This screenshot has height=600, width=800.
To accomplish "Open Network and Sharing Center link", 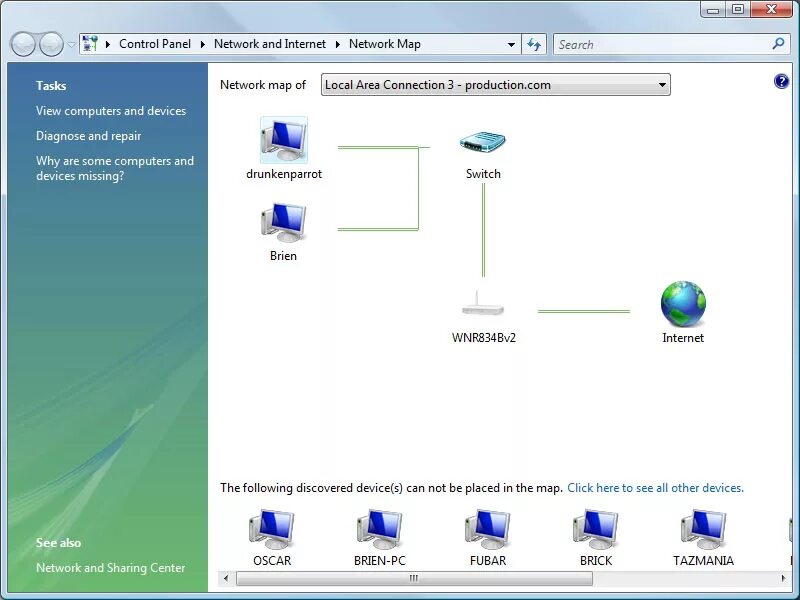I will (x=111, y=567).
